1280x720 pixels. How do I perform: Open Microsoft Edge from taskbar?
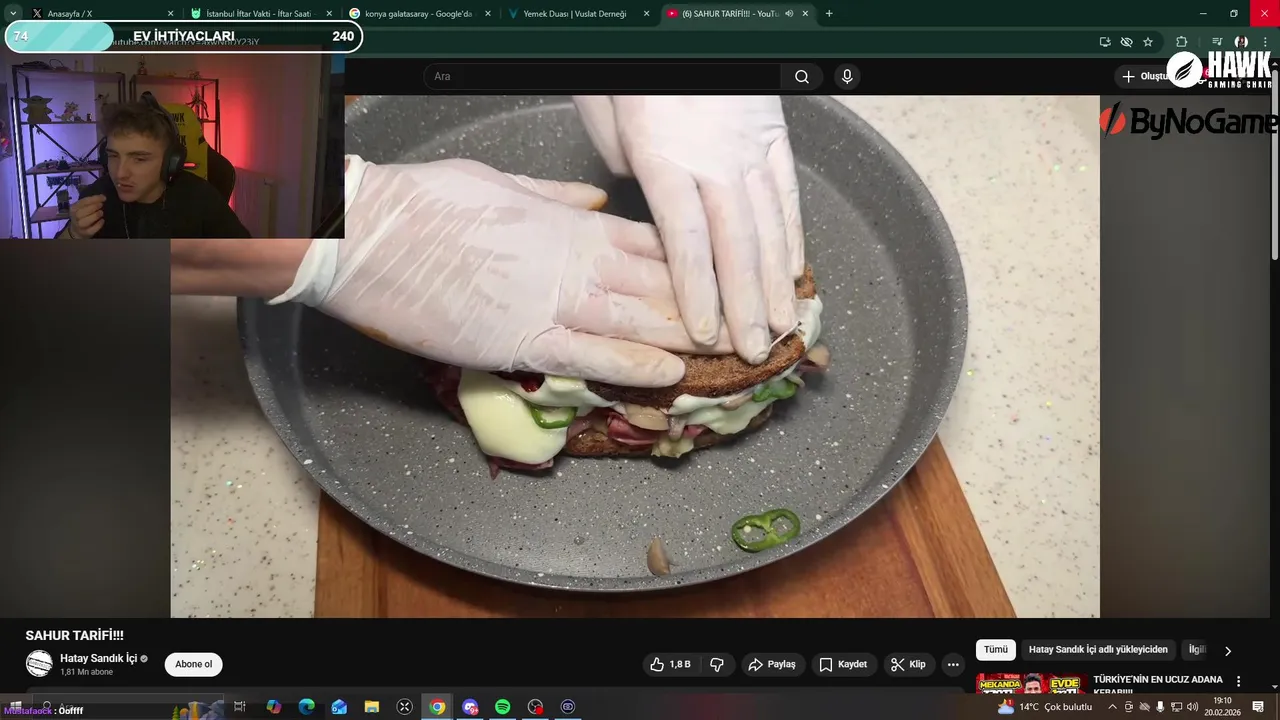tap(306, 707)
